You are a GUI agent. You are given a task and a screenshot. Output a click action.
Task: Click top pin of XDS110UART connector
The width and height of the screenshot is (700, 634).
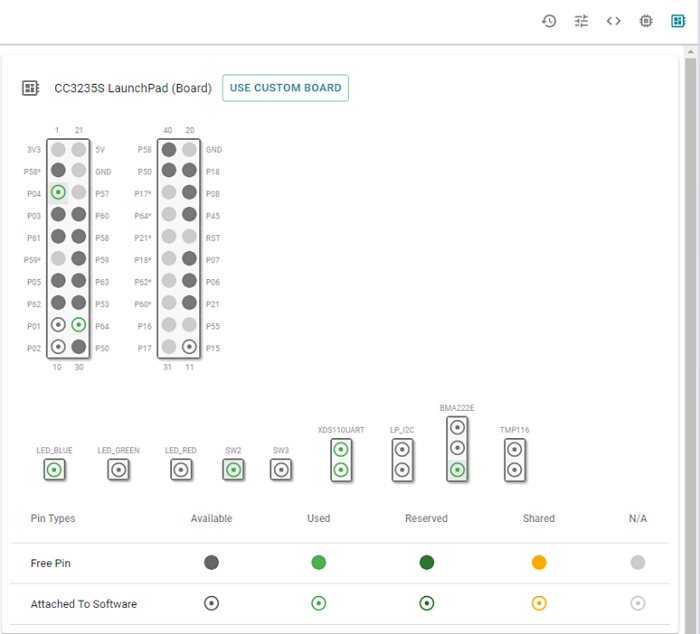341,448
